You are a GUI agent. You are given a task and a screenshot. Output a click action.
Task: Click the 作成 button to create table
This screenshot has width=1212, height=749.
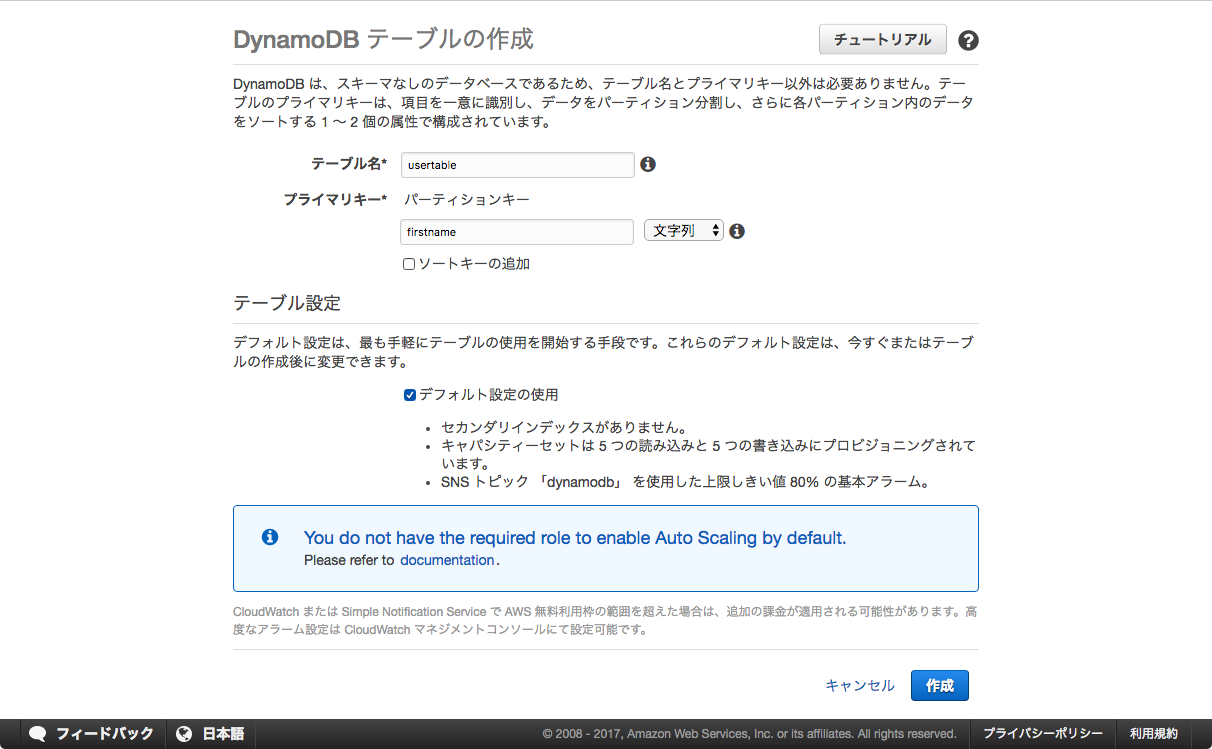click(x=939, y=685)
